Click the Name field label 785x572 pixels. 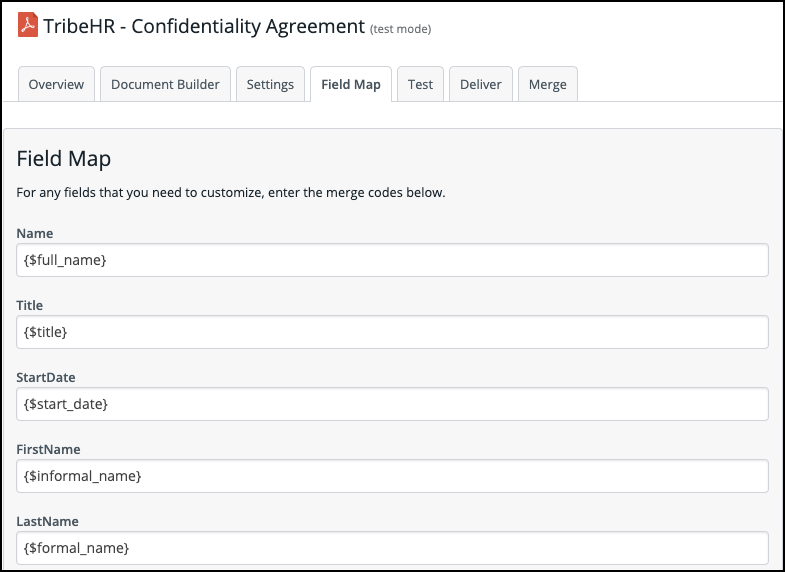[x=35, y=233]
